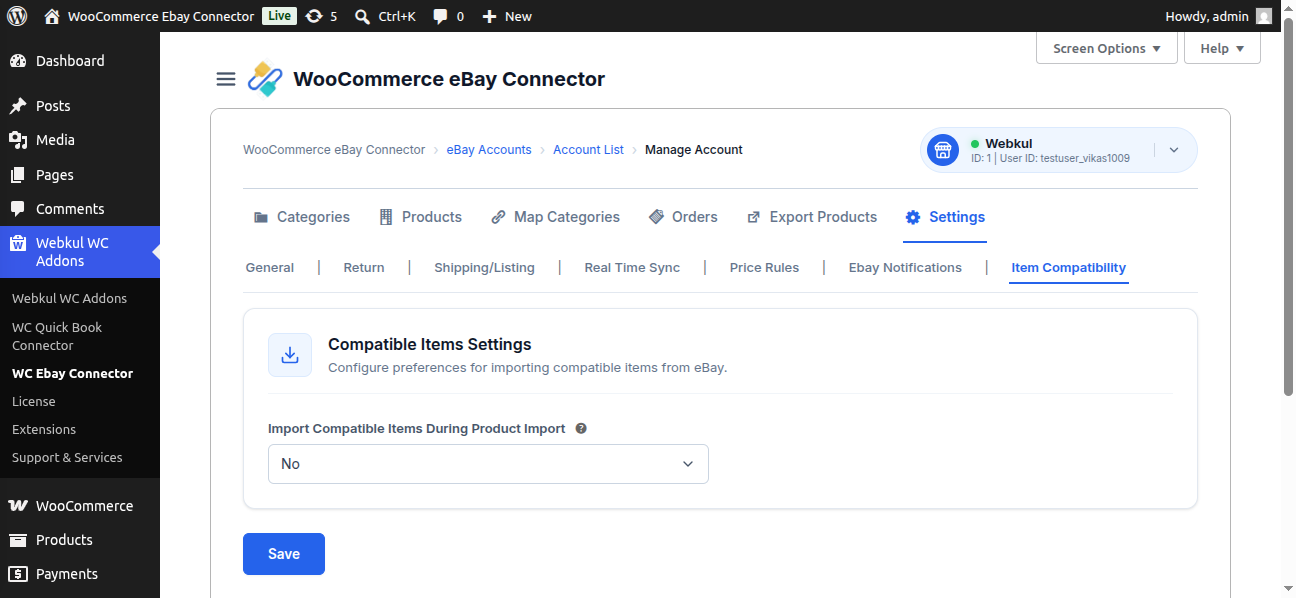Screen dimensions: 1296x598
Task: Open search with the magnifier icon
Action: (x=362, y=16)
